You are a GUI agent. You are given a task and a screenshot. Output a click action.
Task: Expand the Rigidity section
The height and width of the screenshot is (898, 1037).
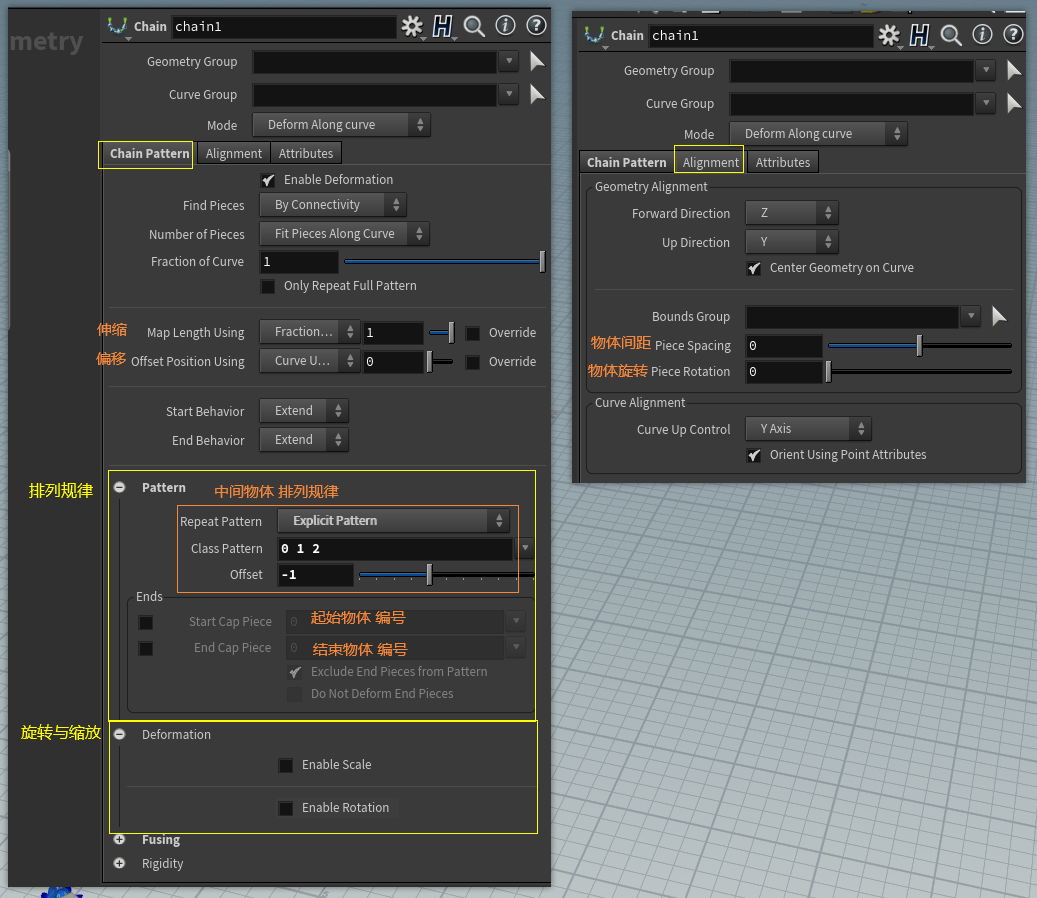point(120,863)
